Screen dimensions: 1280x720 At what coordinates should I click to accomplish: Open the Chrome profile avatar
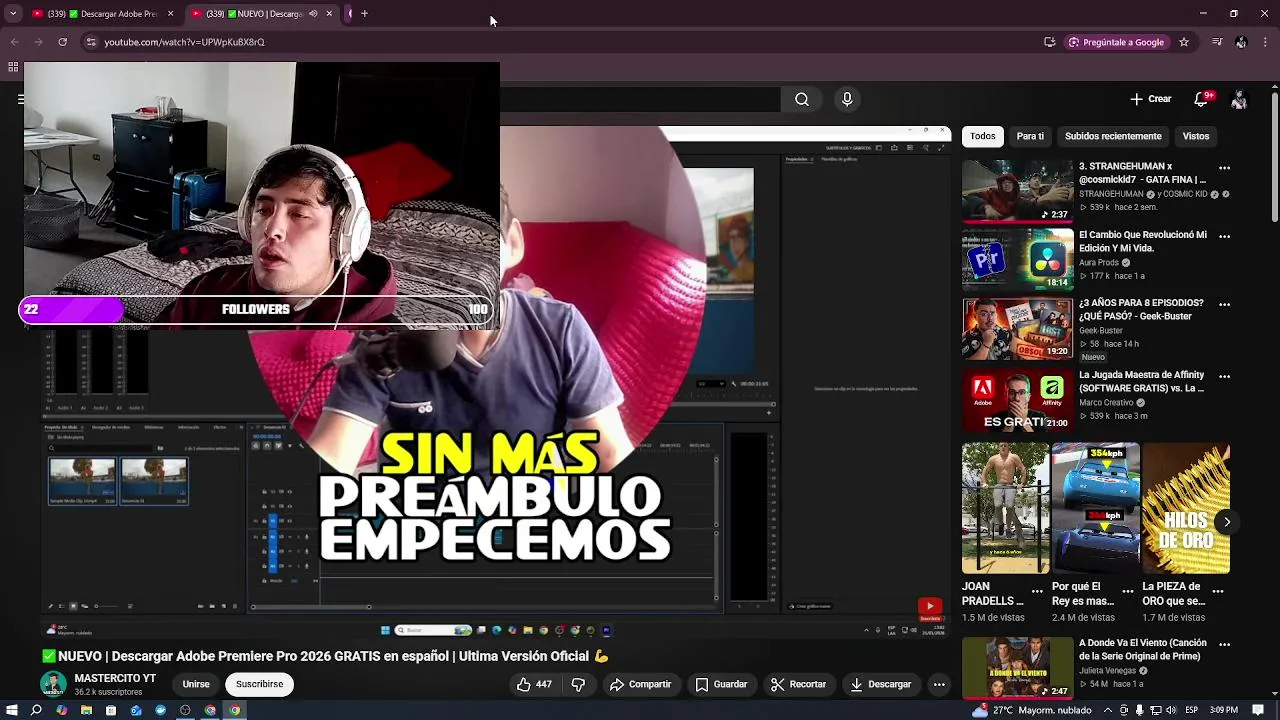pos(1241,42)
